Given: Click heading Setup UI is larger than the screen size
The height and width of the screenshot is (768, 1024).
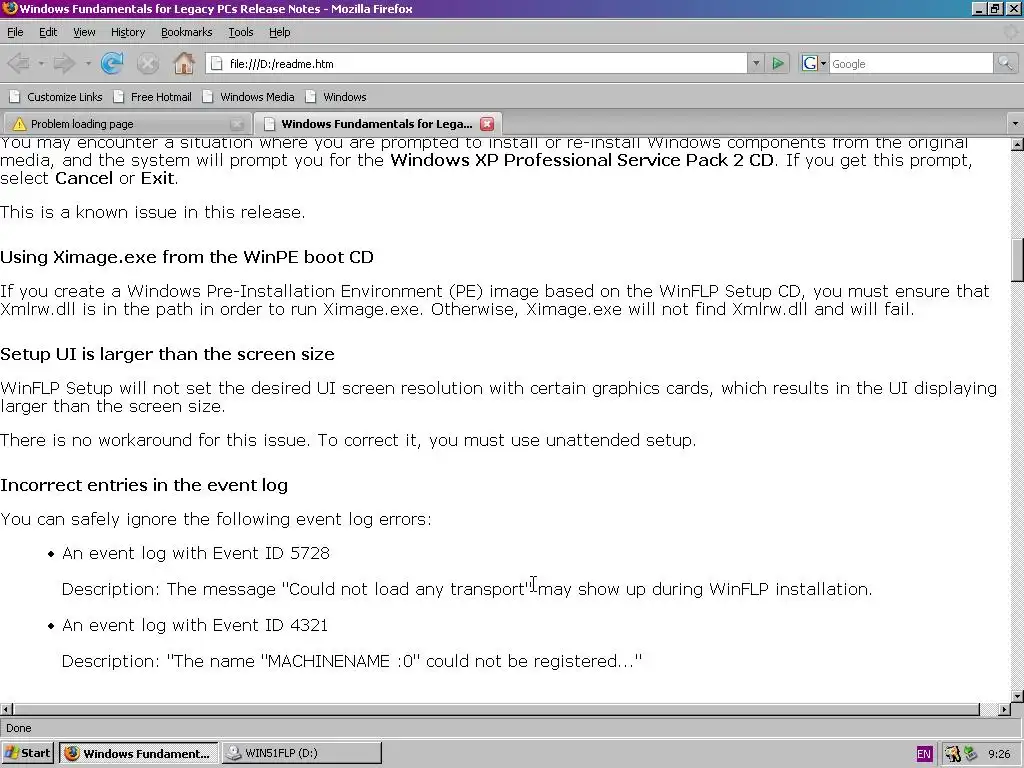Looking at the screenshot, I should (x=167, y=354).
